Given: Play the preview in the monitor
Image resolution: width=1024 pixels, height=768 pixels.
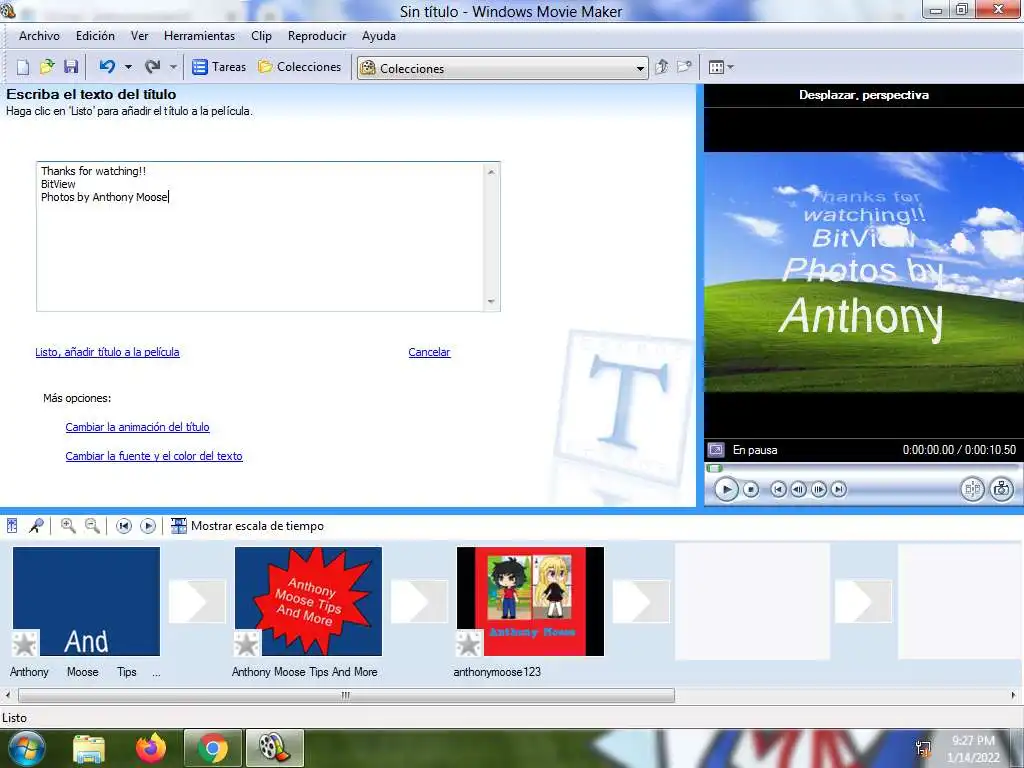Looking at the screenshot, I should tap(726, 489).
